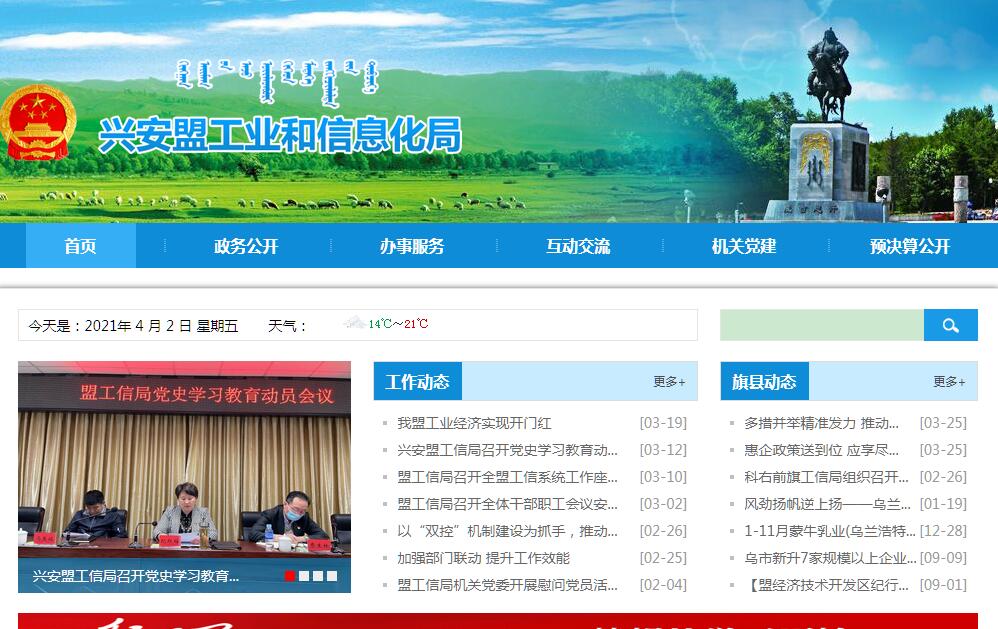
Task: Select the fourth slideshow indicator dot
Action: click(x=332, y=576)
